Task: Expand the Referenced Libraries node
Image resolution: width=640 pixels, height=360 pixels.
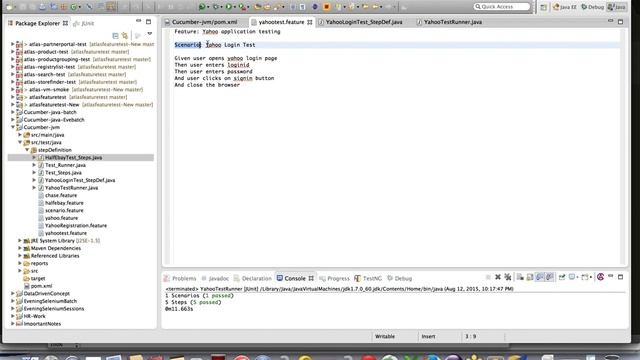Action: (20, 256)
